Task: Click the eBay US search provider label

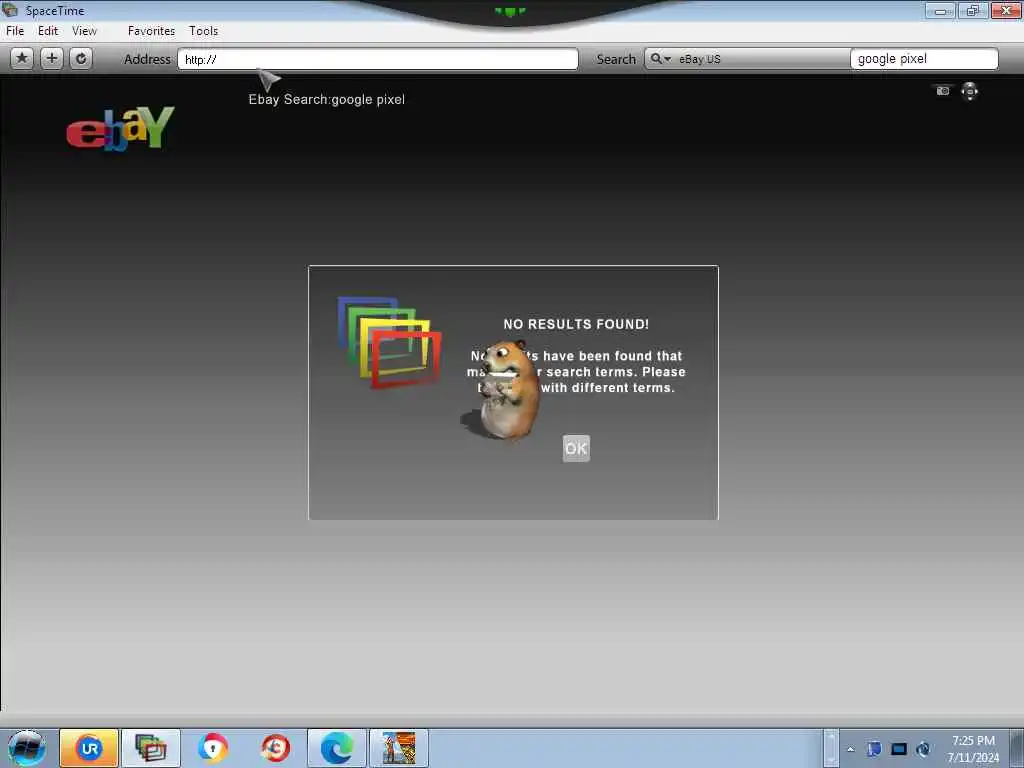Action: point(699,59)
